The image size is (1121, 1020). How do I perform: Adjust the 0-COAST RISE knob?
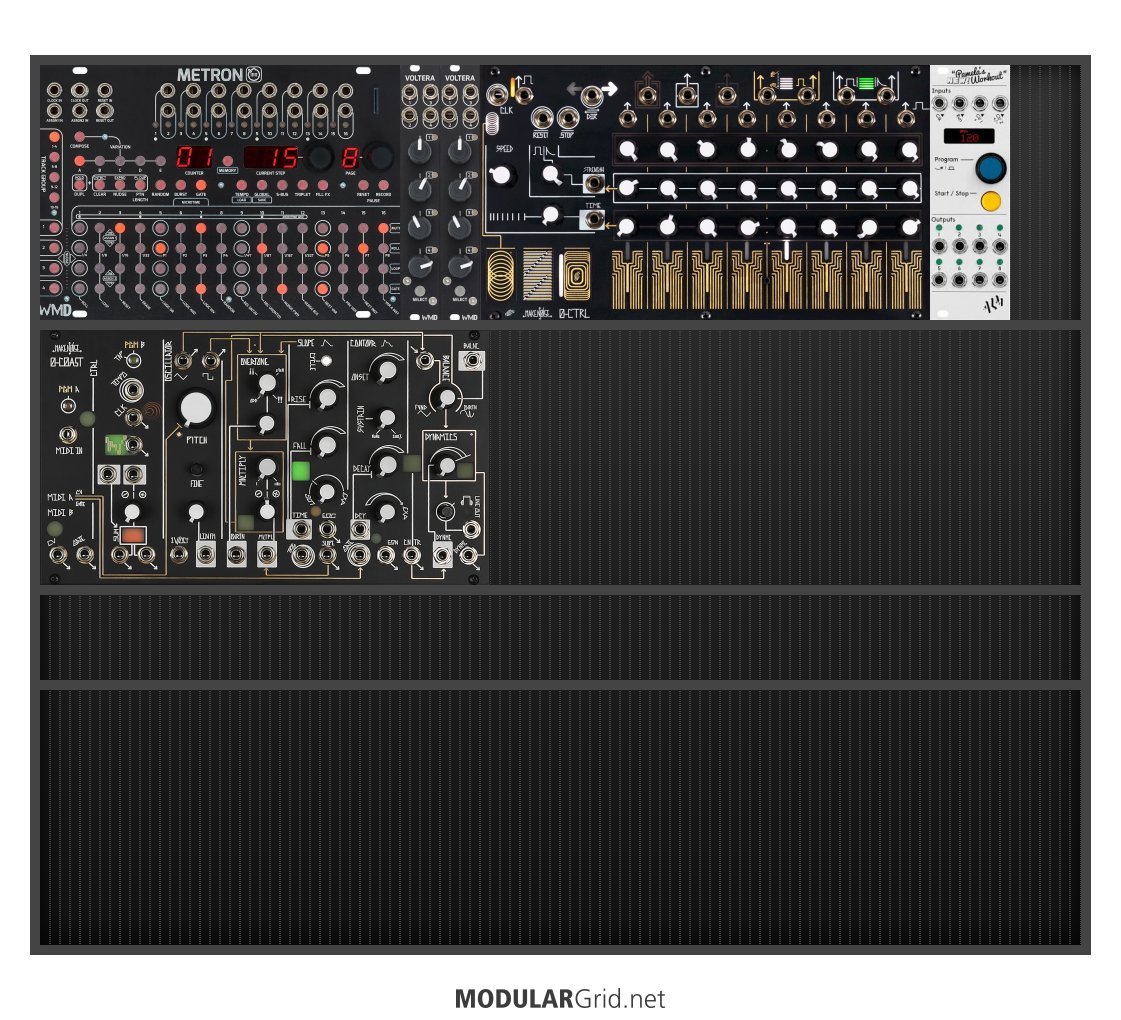click(327, 397)
